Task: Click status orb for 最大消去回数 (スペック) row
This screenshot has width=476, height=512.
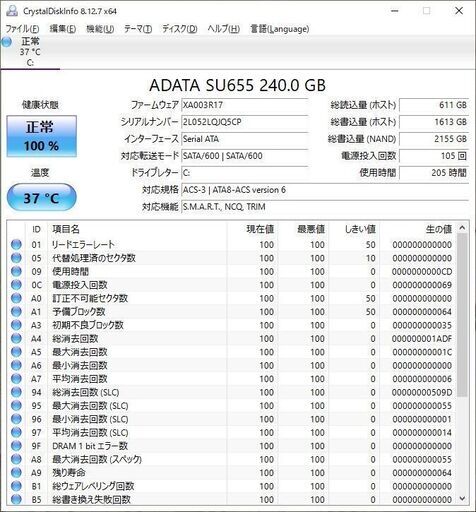Action: (16, 459)
